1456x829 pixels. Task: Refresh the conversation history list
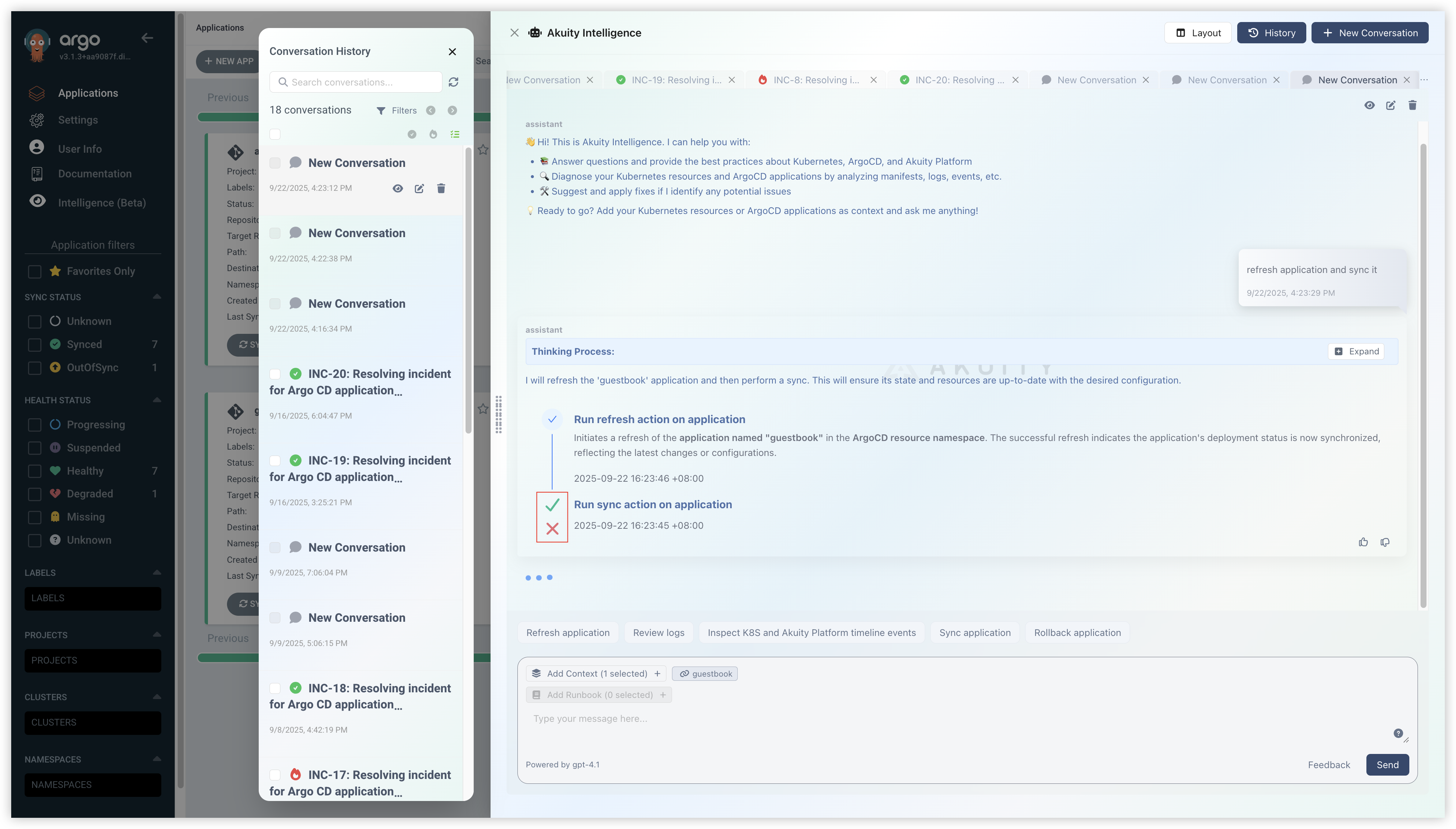pos(453,82)
